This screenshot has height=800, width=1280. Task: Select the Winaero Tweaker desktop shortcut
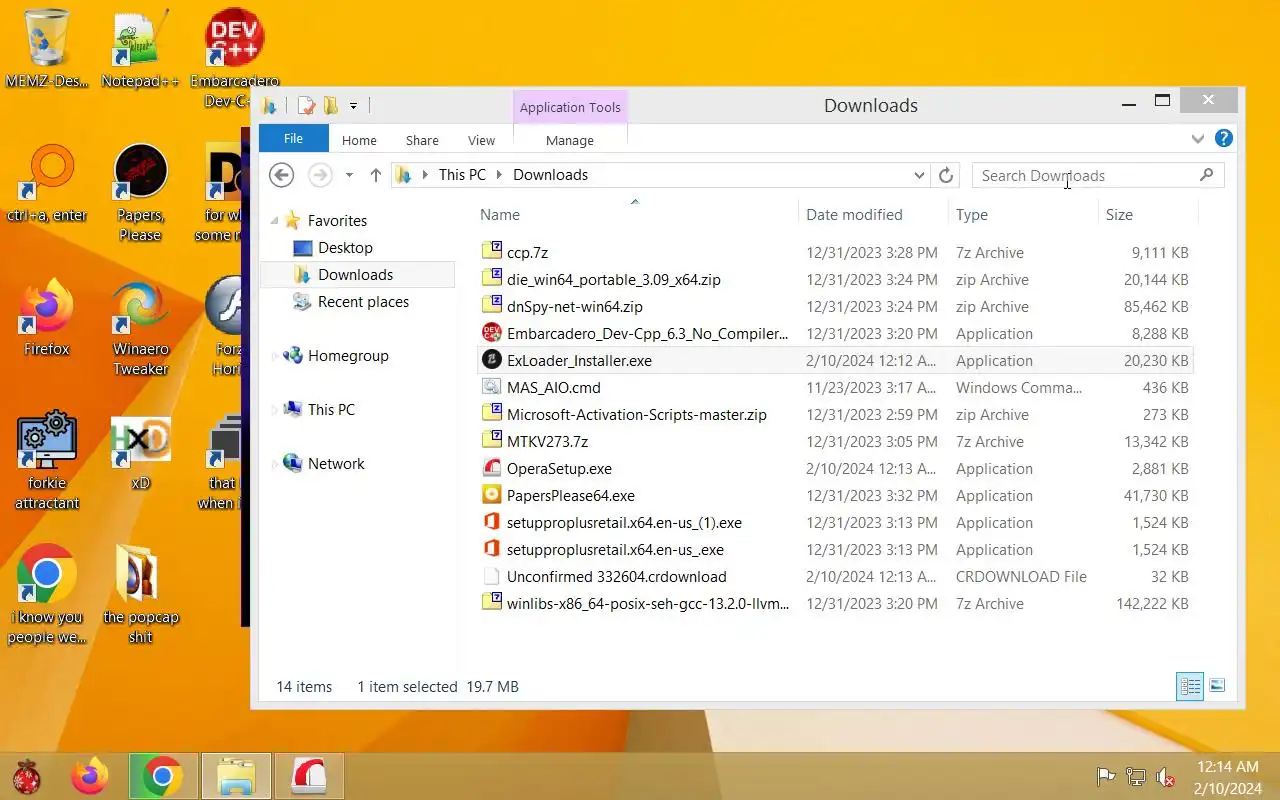click(x=140, y=326)
